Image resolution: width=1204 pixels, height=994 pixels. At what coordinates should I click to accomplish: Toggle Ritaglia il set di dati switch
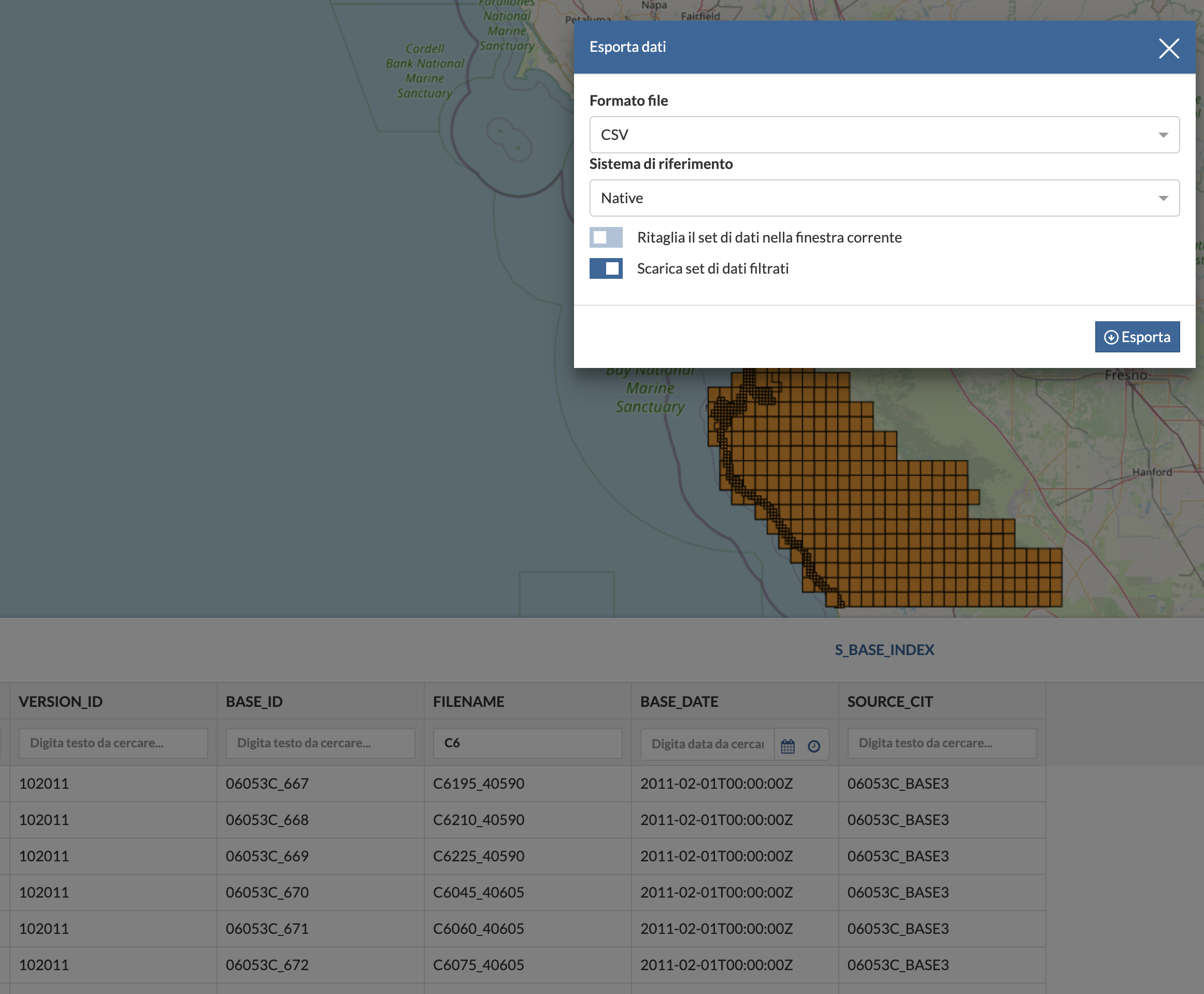606,237
